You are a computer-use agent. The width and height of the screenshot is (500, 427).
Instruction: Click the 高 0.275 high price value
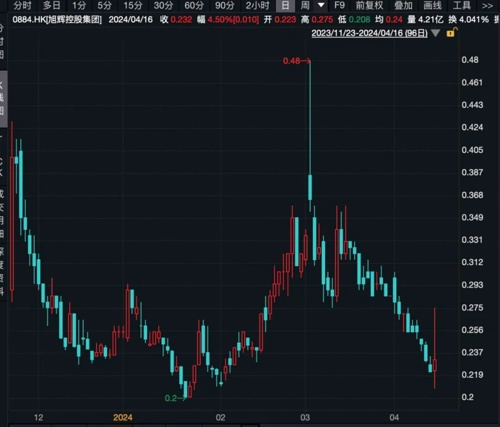(317, 20)
